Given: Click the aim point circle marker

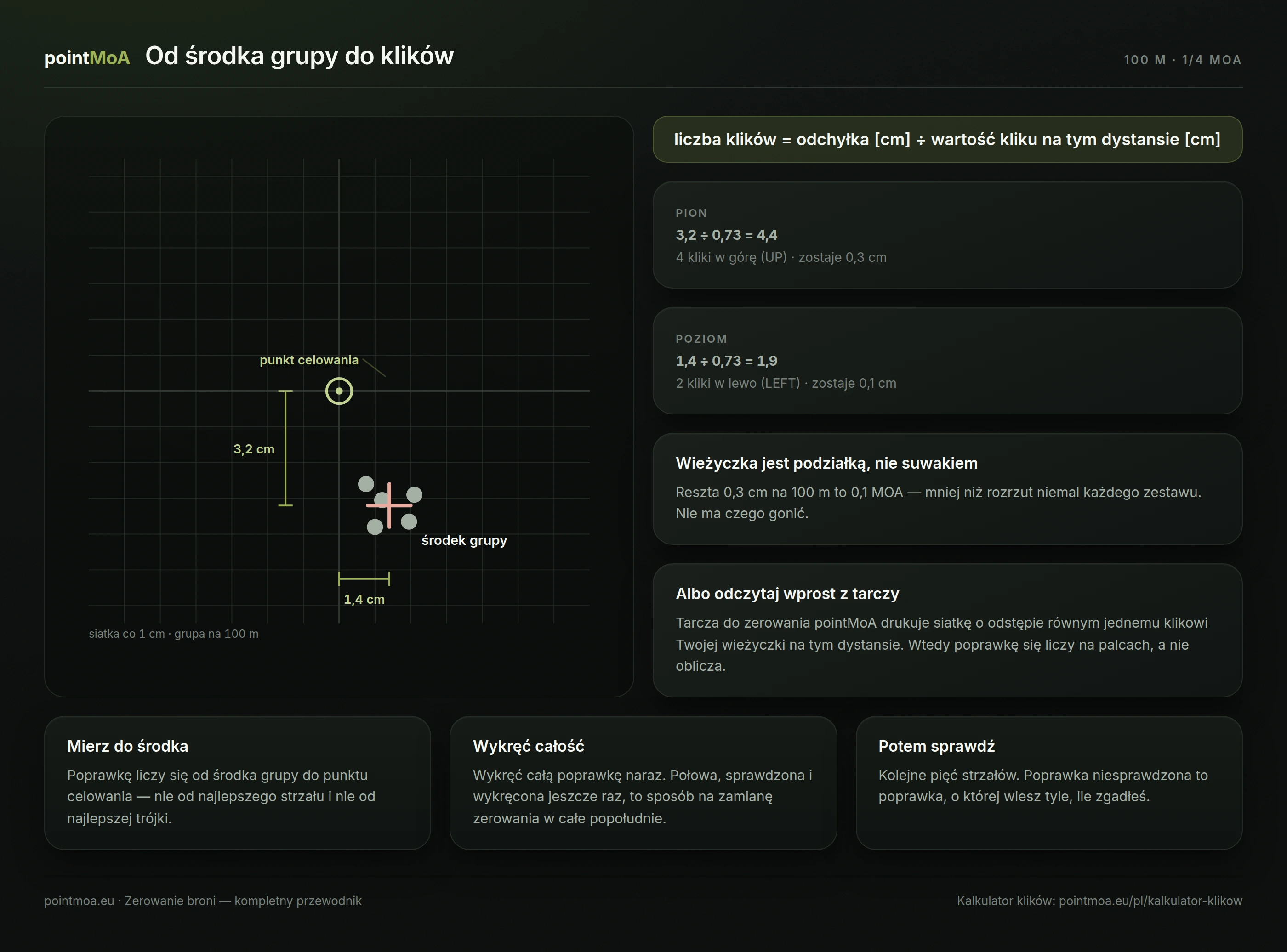Looking at the screenshot, I should click(339, 391).
